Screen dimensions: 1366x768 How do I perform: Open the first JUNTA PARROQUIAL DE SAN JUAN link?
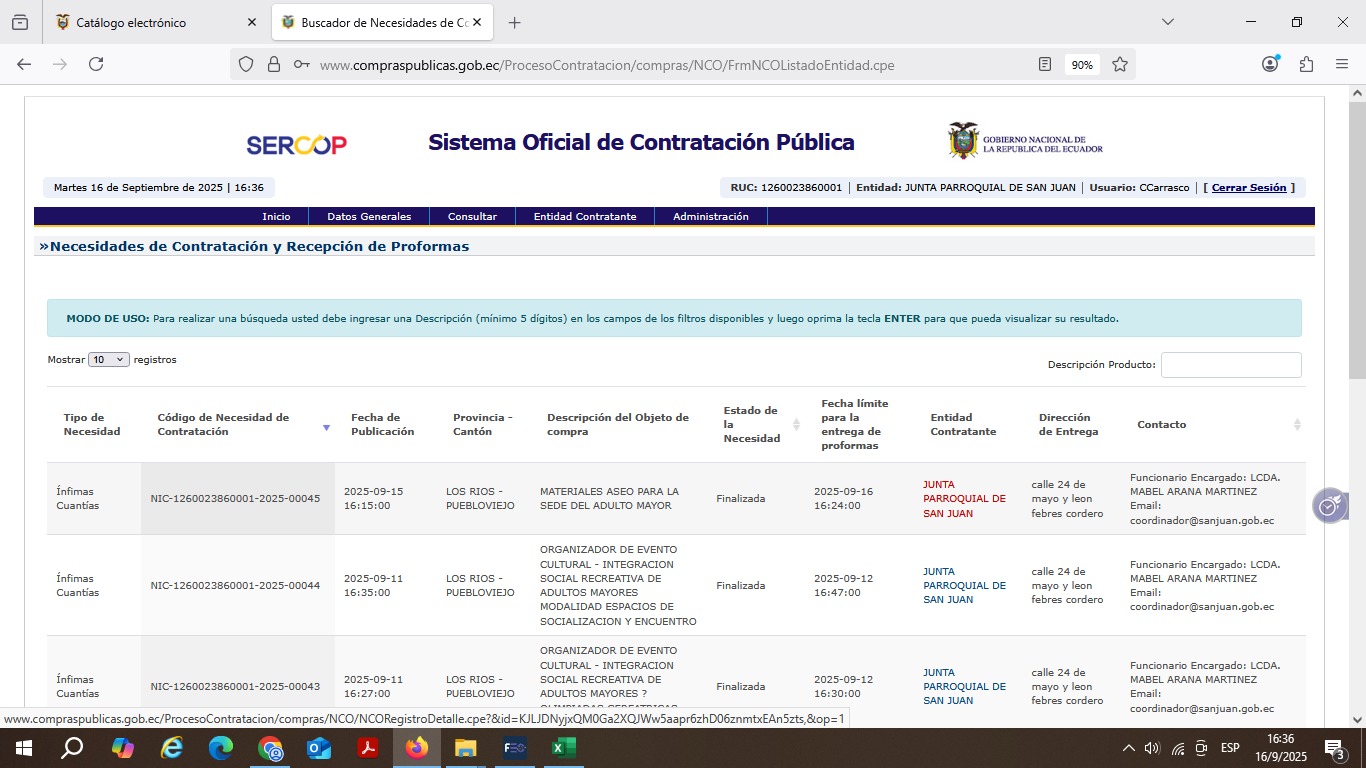click(964, 499)
